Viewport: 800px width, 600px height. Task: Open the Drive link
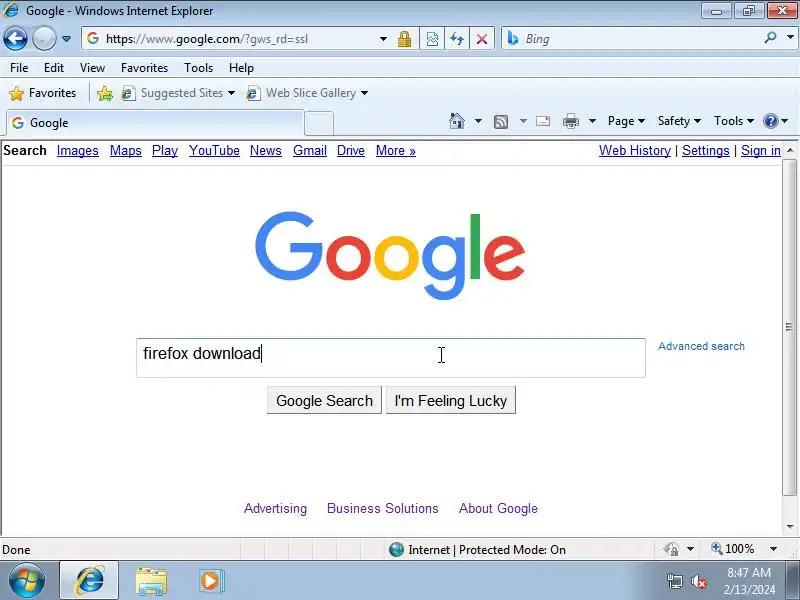point(351,151)
